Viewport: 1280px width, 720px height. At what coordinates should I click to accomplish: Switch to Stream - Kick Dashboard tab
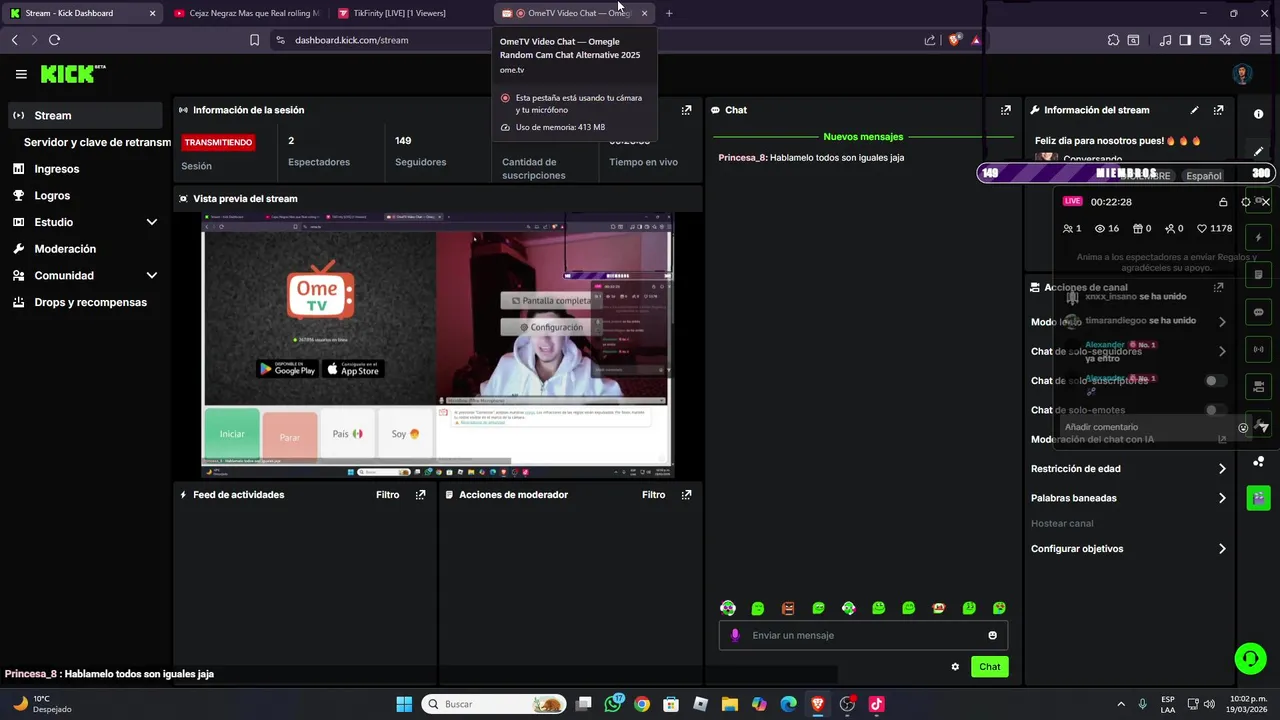(80, 13)
